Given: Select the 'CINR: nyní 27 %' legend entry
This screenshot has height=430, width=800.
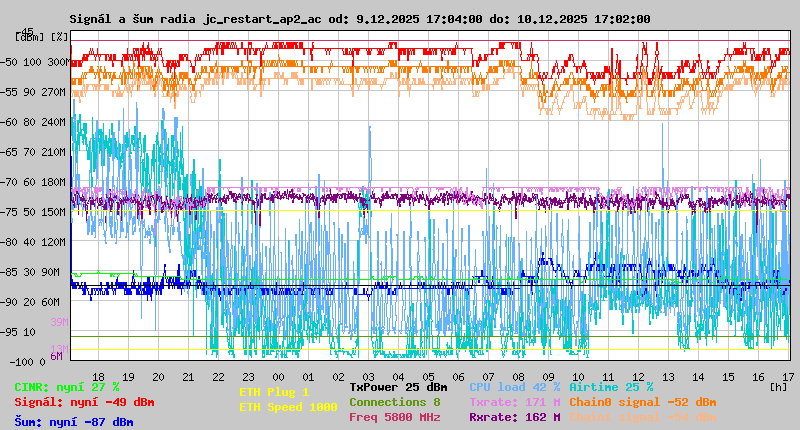Looking at the screenshot, I should [x=67, y=387].
